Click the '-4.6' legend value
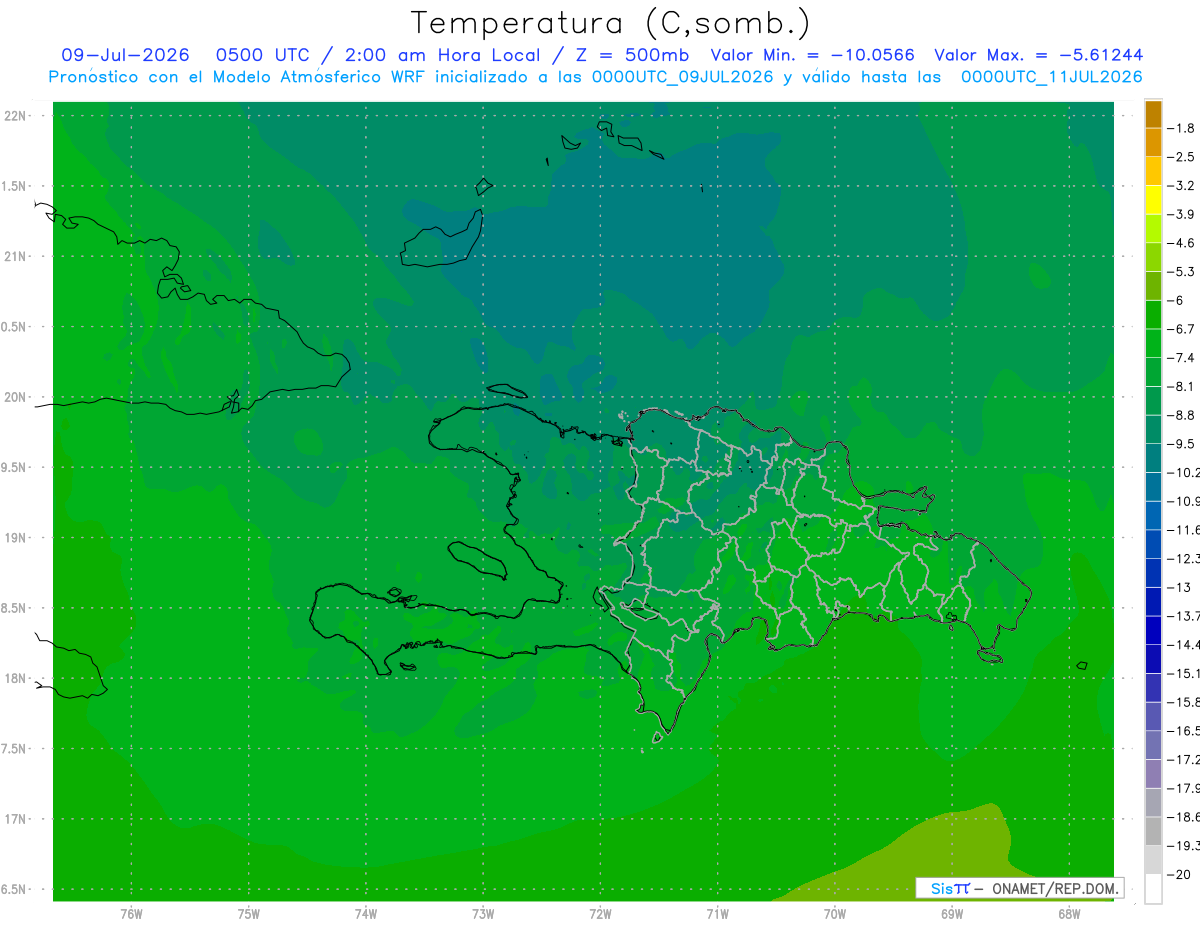 click(x=1181, y=243)
